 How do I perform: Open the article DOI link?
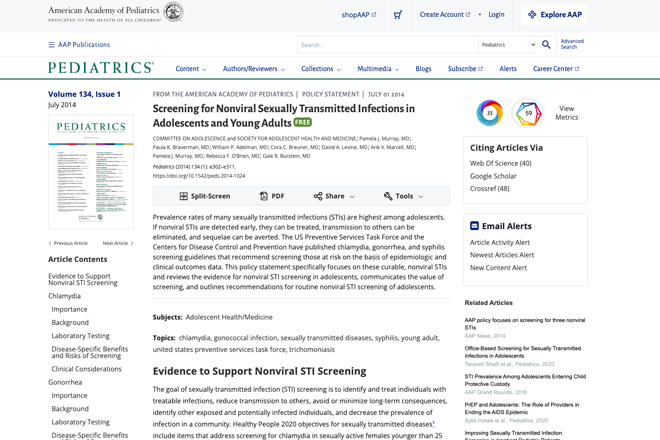(x=199, y=176)
